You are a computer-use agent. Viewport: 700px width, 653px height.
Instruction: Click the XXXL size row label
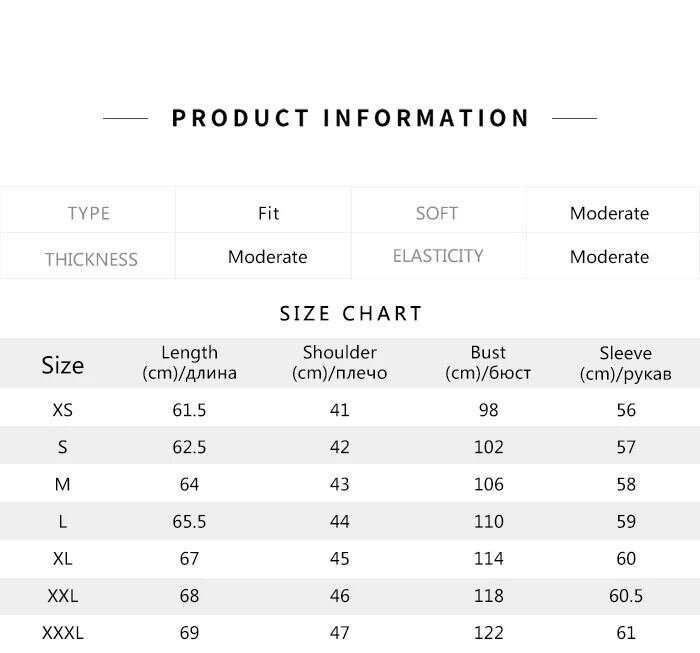[x=62, y=633]
